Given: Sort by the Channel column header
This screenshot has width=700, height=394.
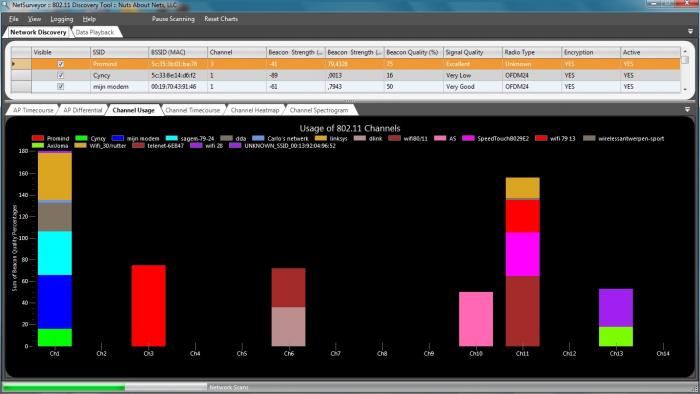Looking at the screenshot, I should (x=237, y=52).
